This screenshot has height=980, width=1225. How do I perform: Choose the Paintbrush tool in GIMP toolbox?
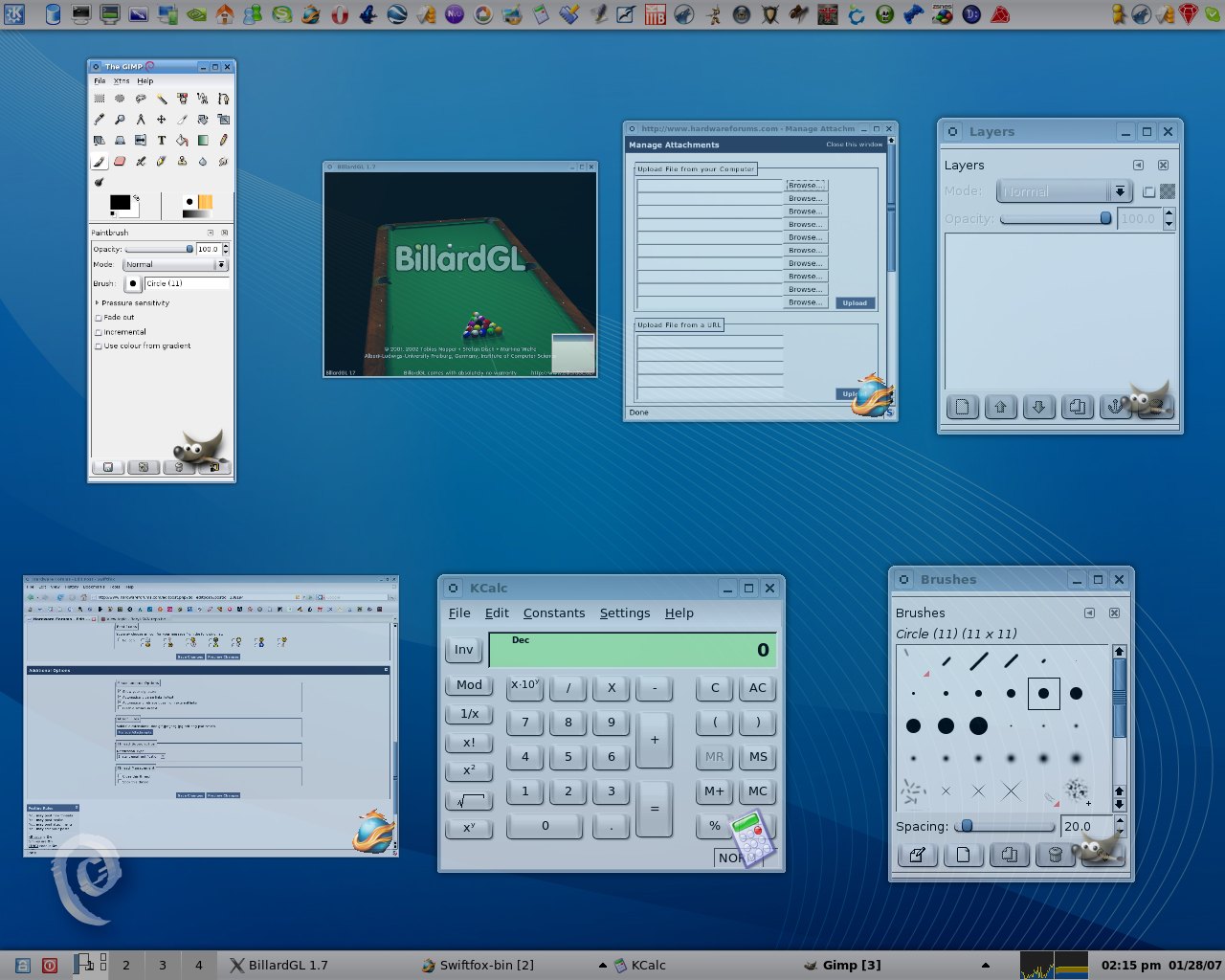click(100, 162)
